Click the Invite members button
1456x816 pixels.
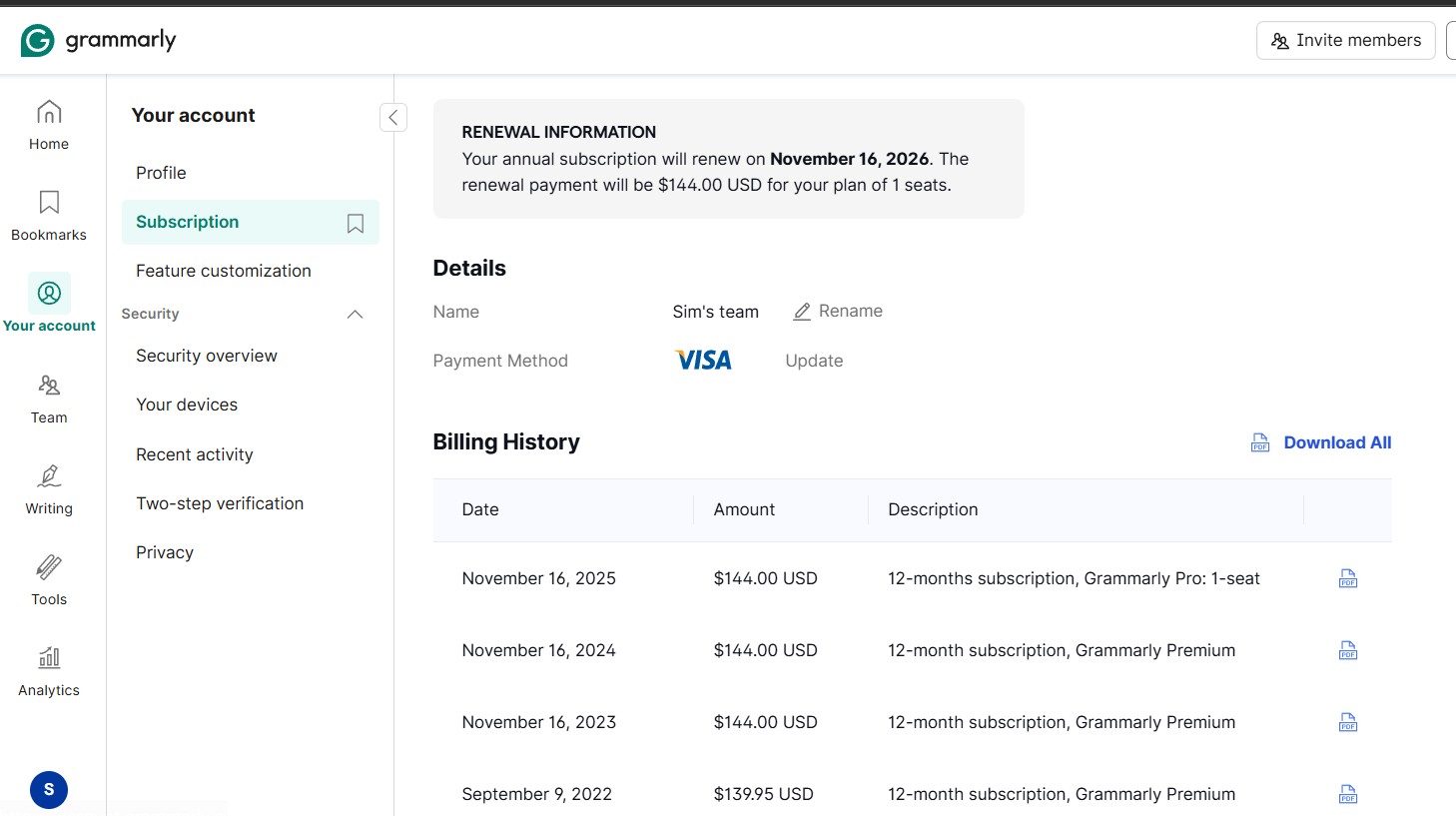point(1345,40)
